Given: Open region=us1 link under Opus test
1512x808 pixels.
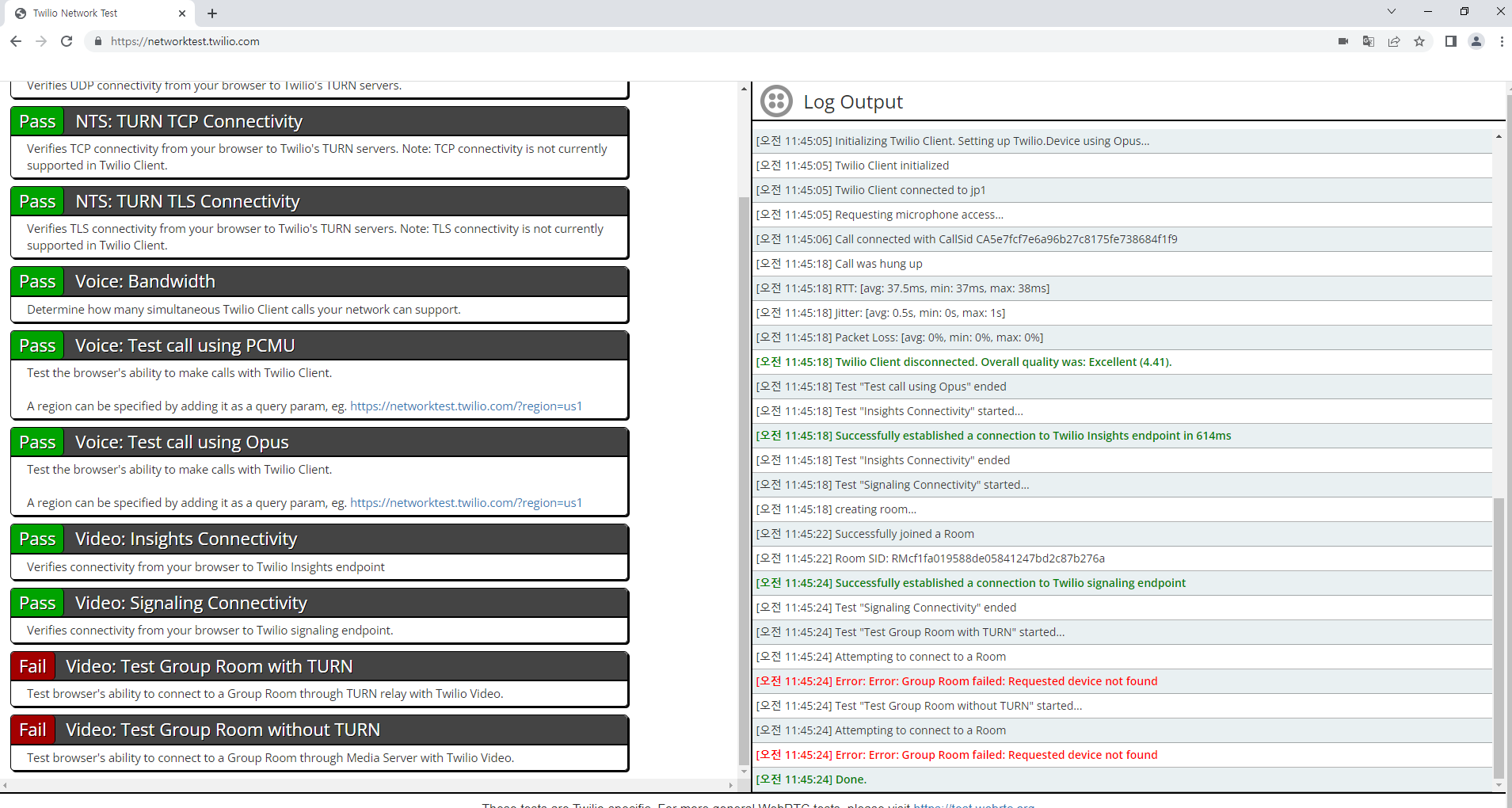Looking at the screenshot, I should pyautogui.click(x=466, y=503).
